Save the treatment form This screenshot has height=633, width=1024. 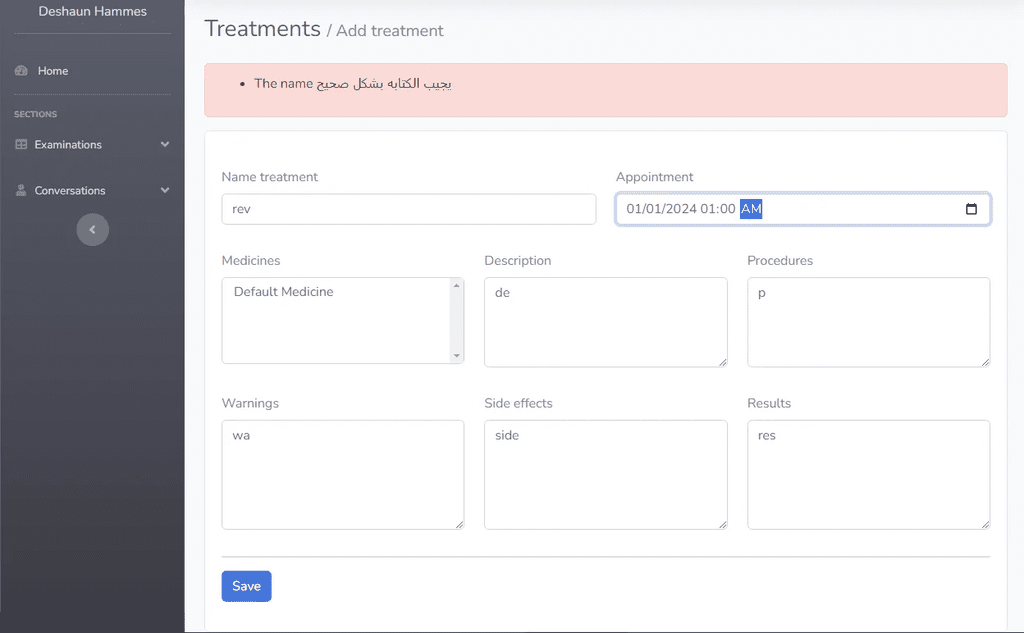pyautogui.click(x=246, y=586)
